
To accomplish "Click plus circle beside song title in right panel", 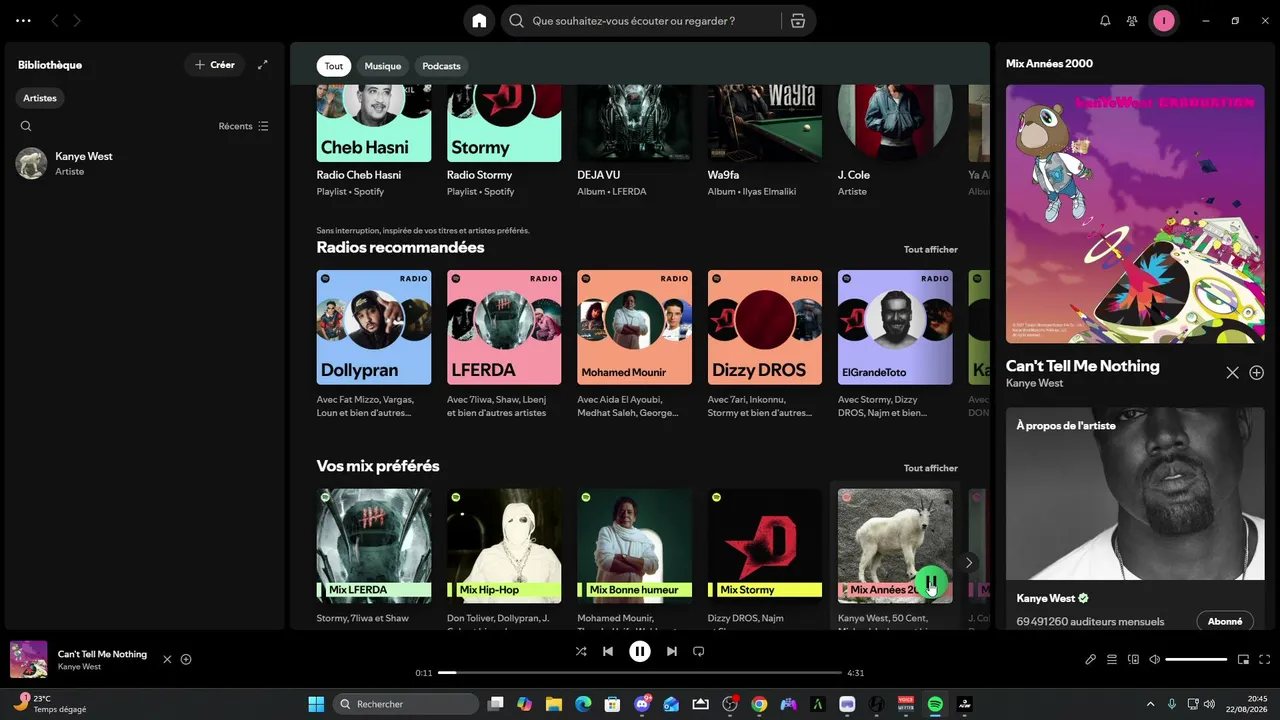I will click(1257, 373).
